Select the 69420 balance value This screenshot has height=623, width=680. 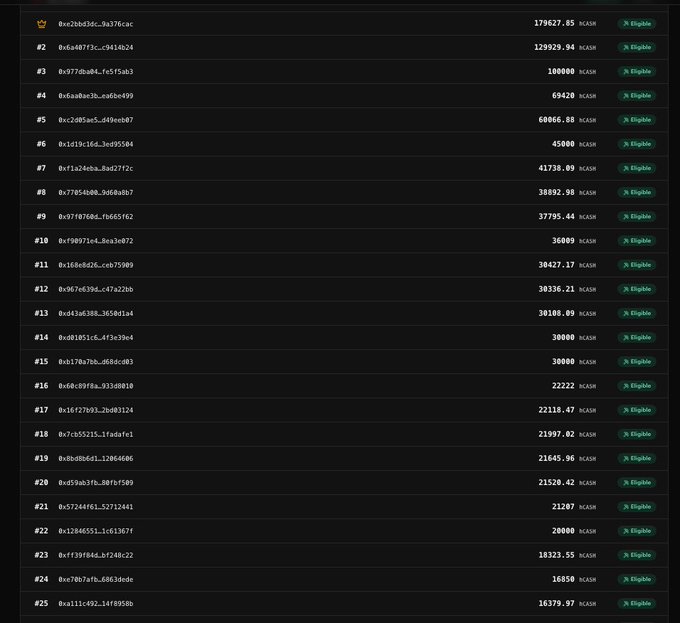(x=563, y=96)
